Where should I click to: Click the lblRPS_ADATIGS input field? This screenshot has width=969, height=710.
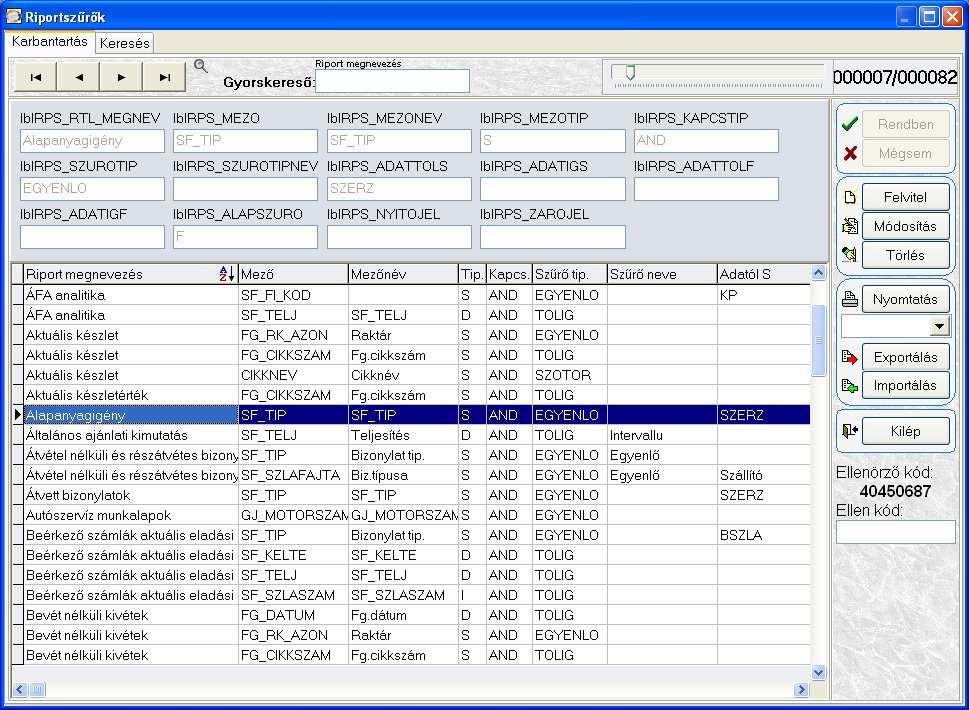pos(552,188)
